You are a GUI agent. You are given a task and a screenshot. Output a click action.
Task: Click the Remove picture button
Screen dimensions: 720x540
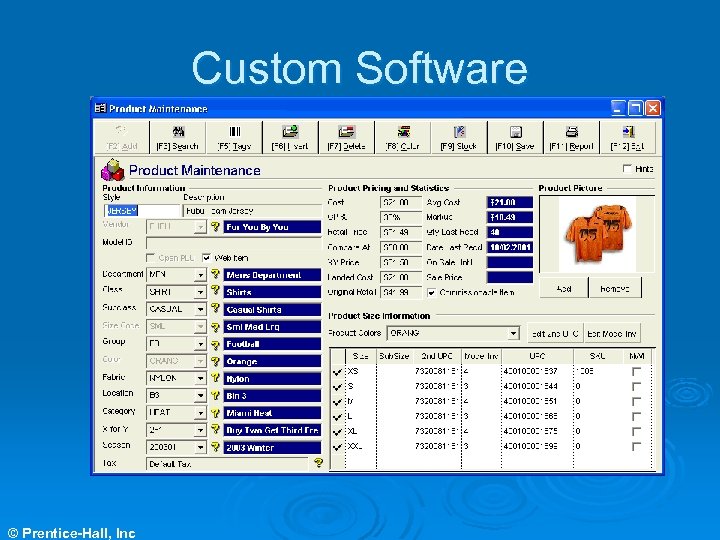615,288
